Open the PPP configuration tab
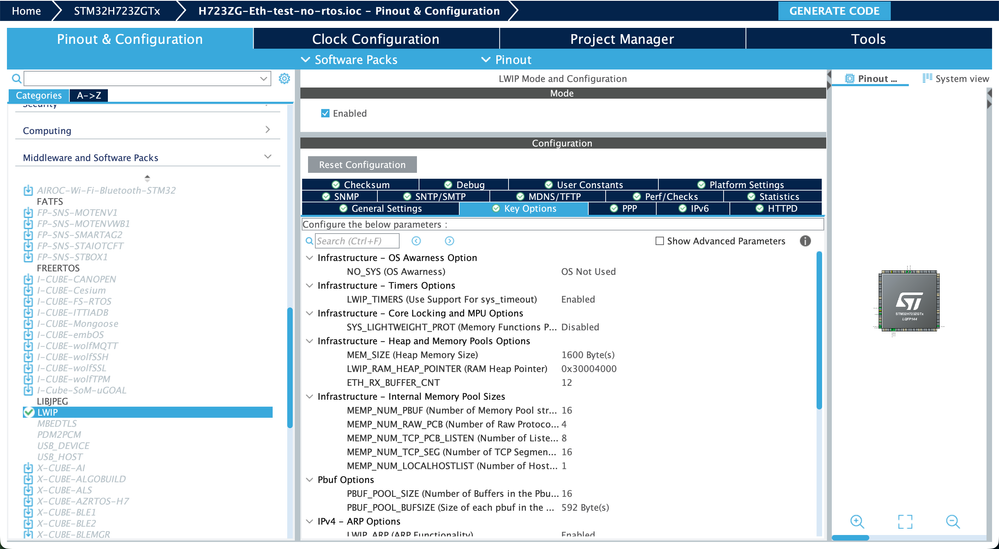The image size is (999, 549). 622,208
